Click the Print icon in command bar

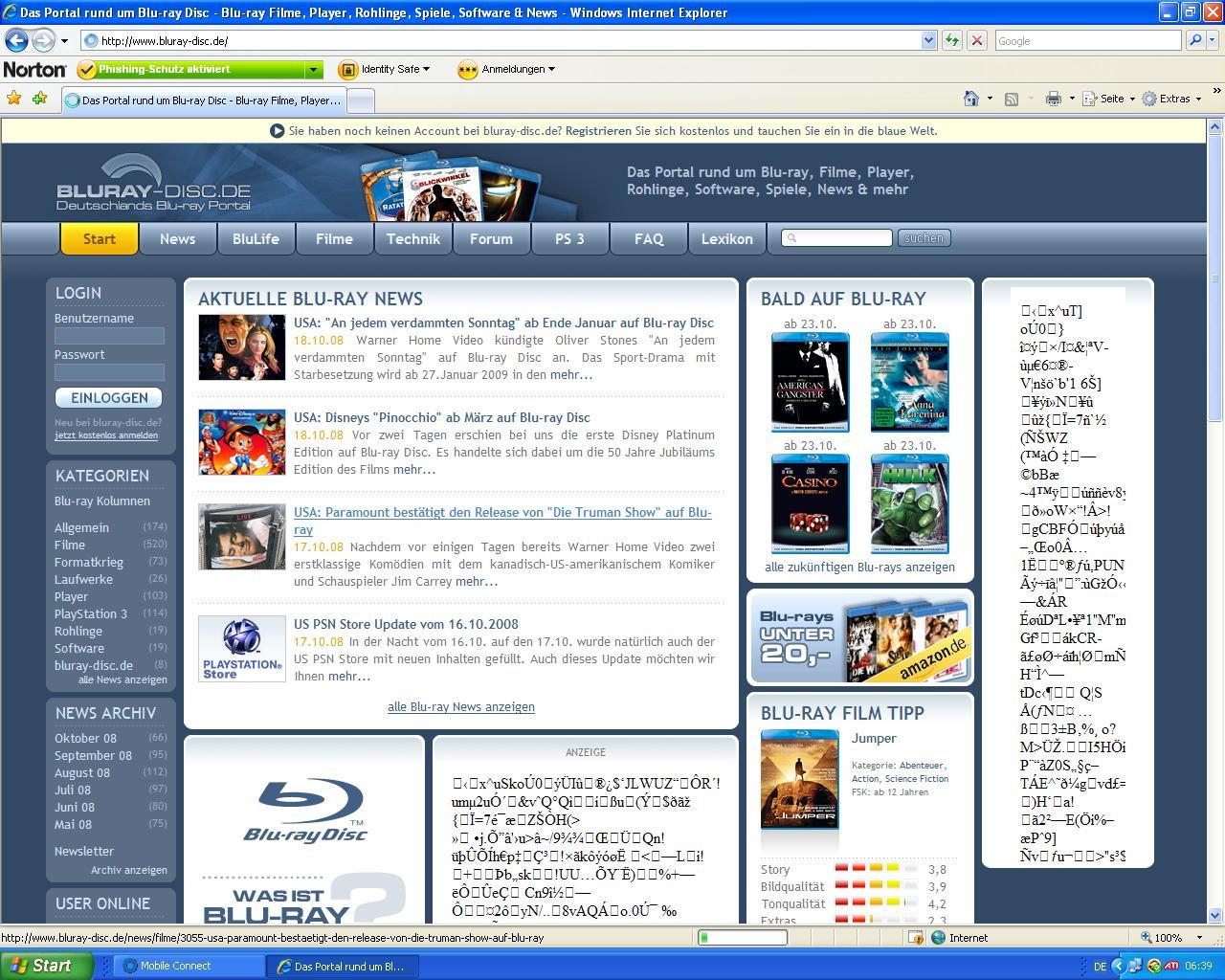click(1054, 99)
